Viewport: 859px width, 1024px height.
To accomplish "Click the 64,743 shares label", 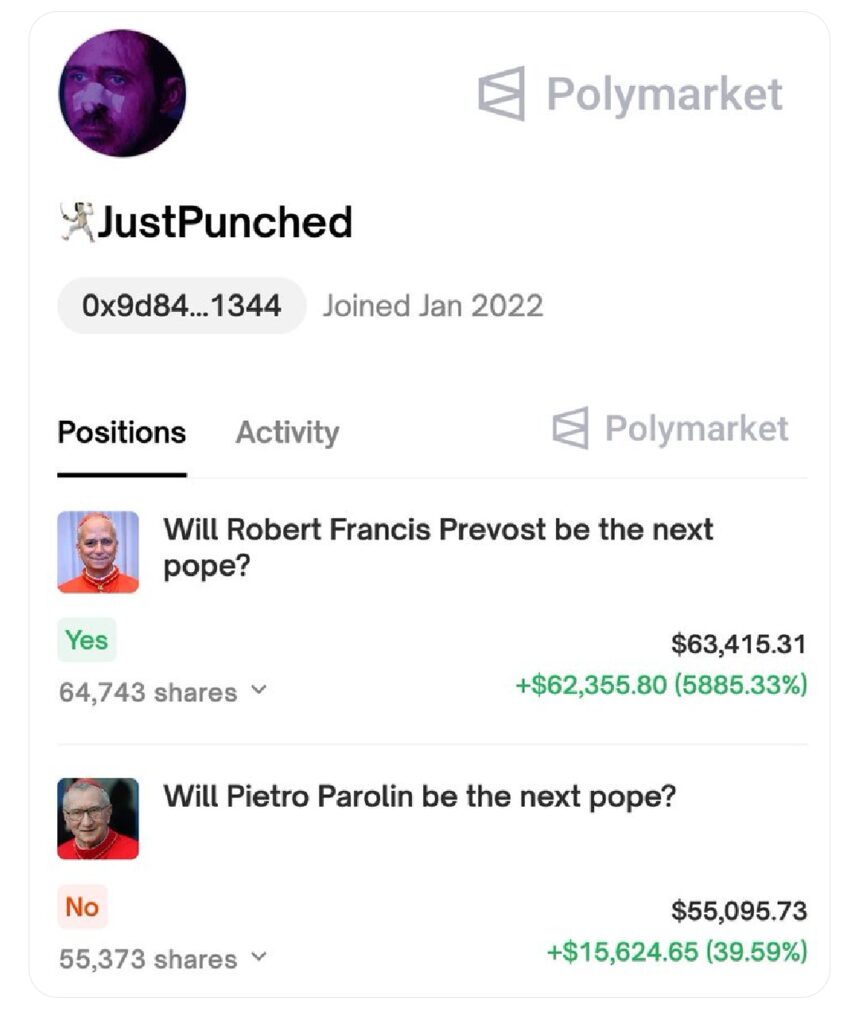I will click(x=148, y=692).
